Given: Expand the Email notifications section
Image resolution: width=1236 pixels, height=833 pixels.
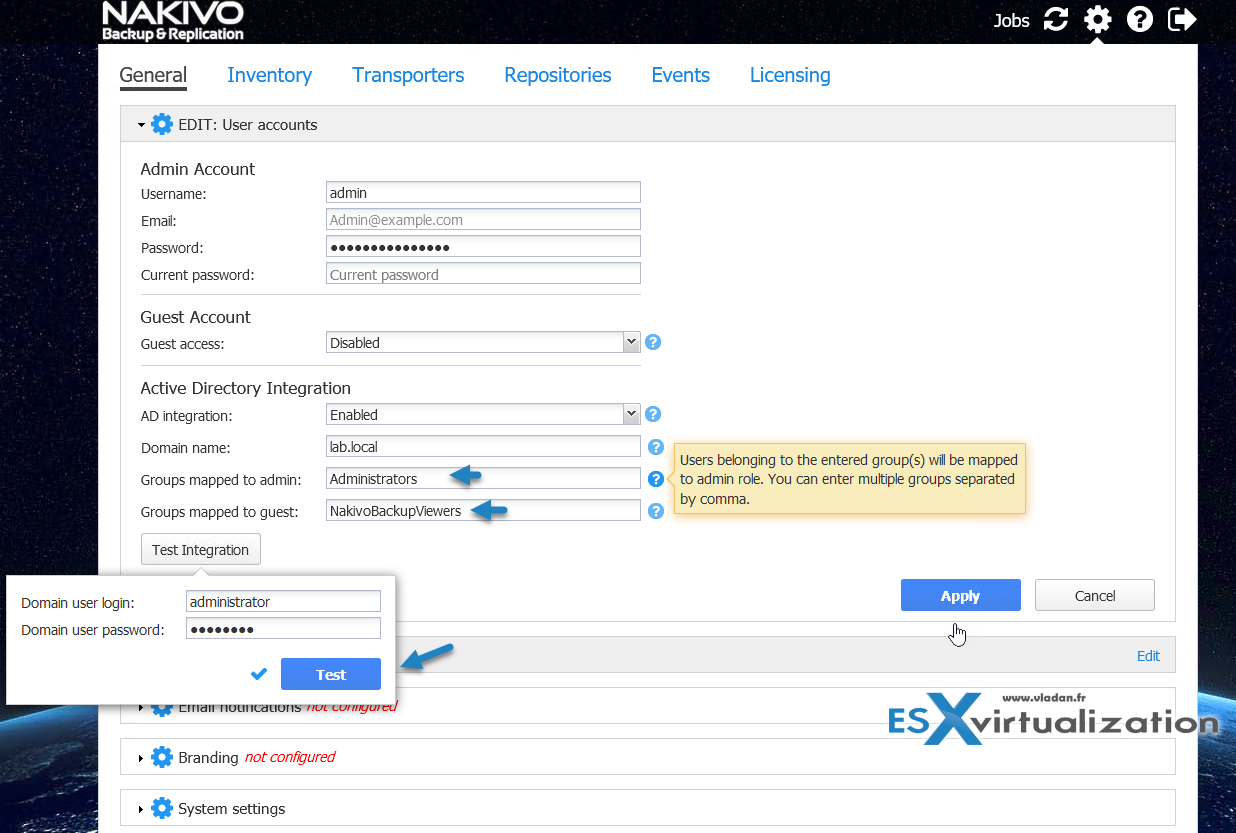Looking at the screenshot, I should (141, 708).
